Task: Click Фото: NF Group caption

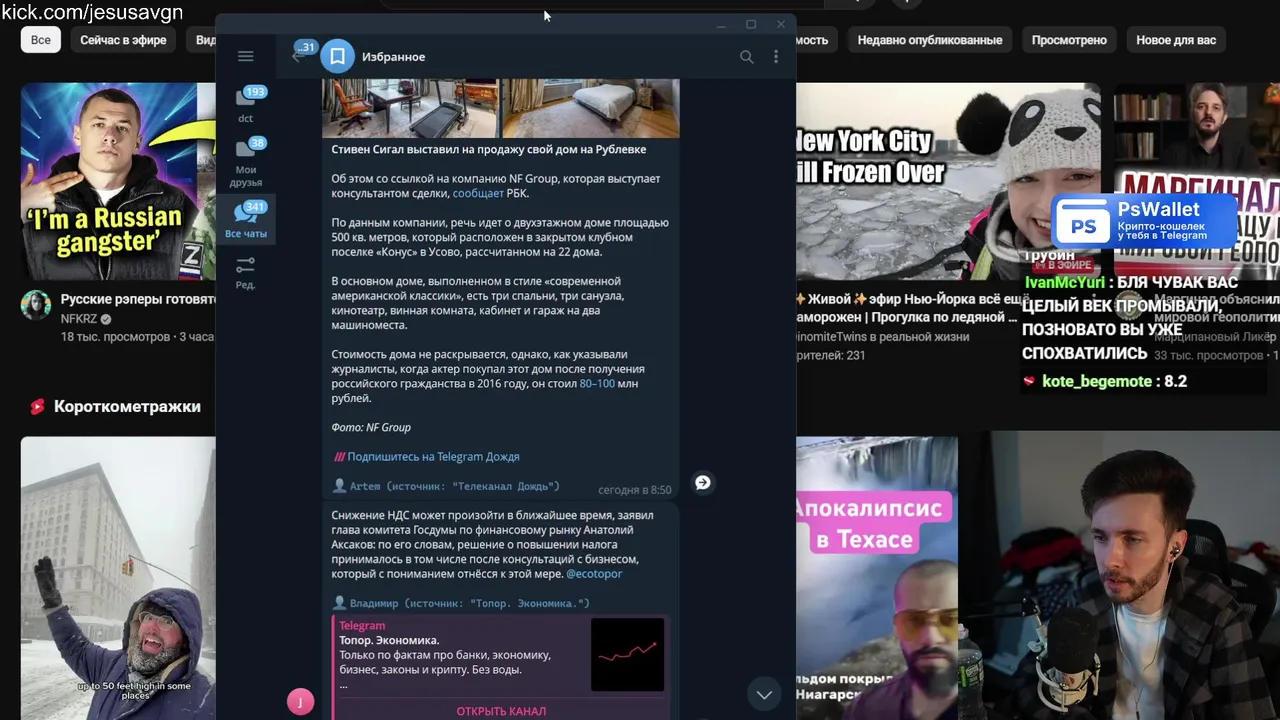Action: tap(371, 428)
